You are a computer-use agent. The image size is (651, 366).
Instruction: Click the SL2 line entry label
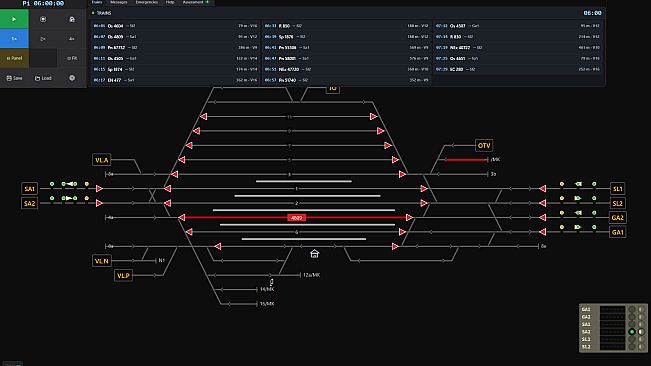click(617, 203)
